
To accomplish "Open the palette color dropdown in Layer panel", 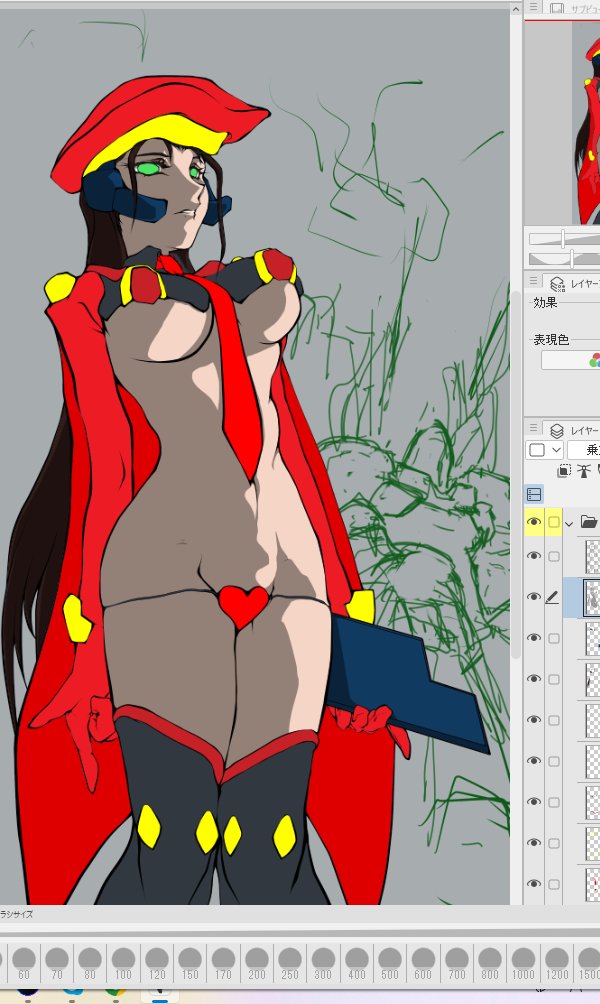I will click(x=544, y=449).
